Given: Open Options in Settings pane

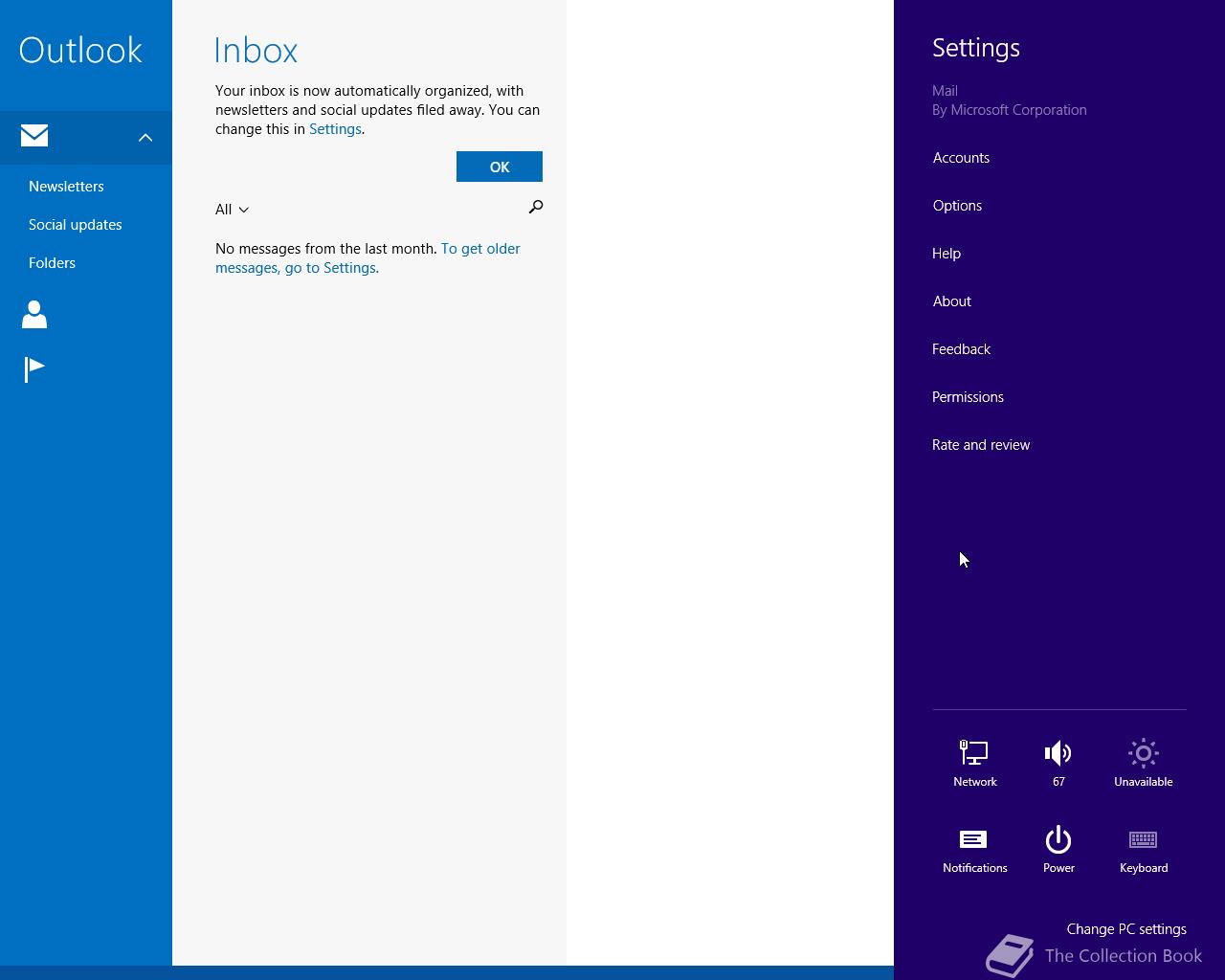Looking at the screenshot, I should point(957,206).
